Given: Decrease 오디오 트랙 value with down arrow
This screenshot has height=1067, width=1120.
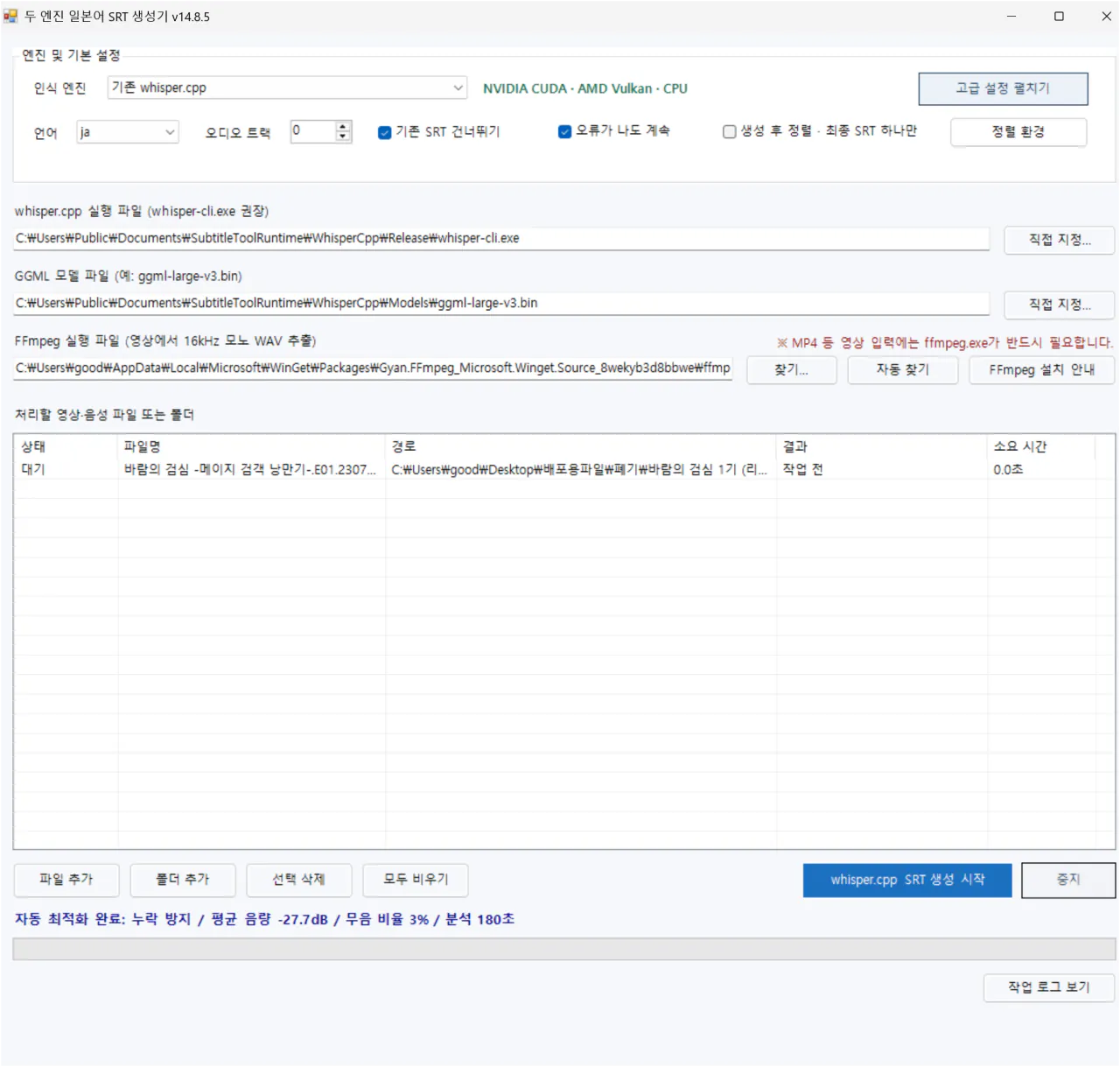Looking at the screenshot, I should click(343, 137).
